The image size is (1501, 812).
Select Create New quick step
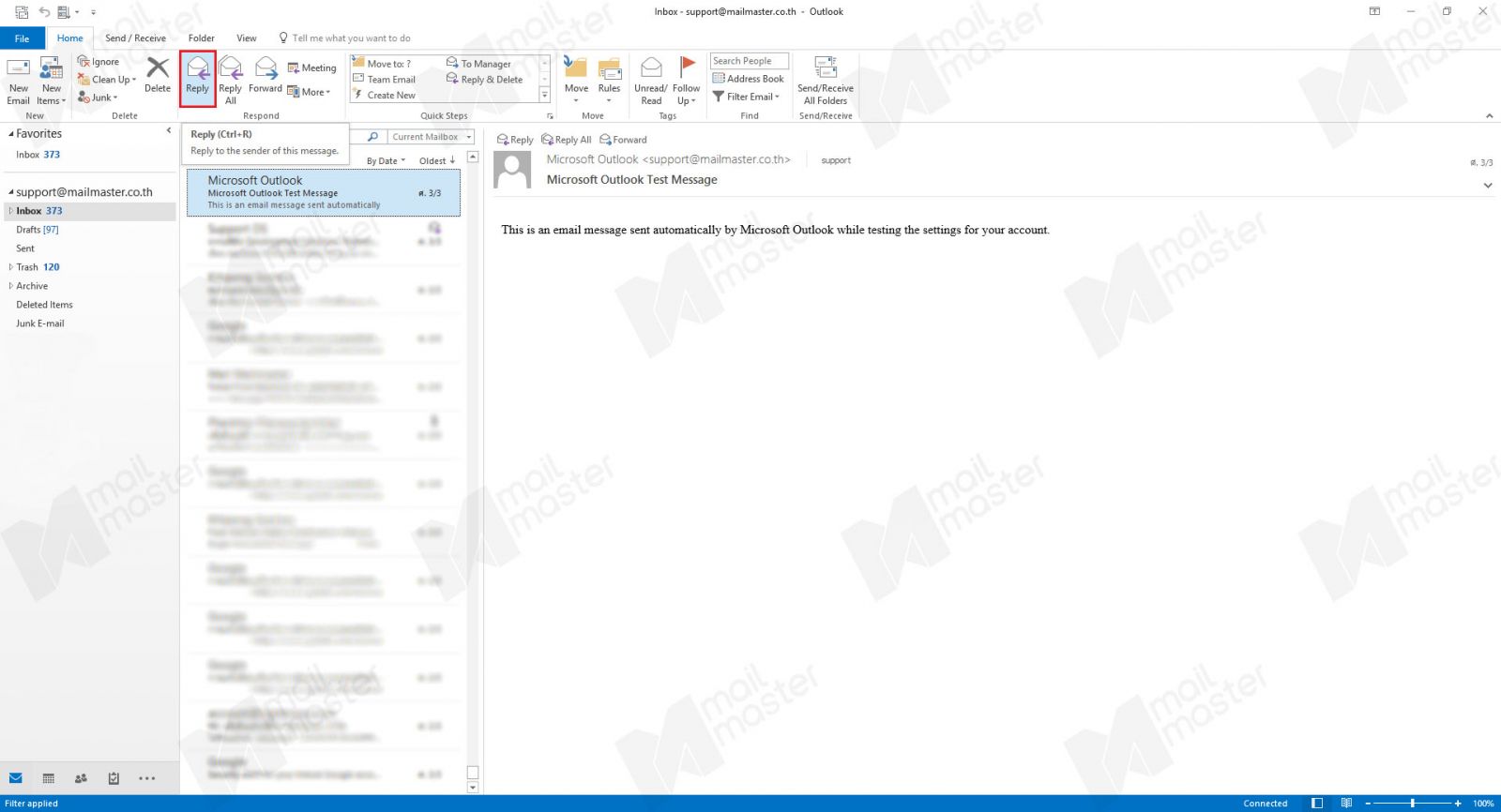tap(385, 96)
